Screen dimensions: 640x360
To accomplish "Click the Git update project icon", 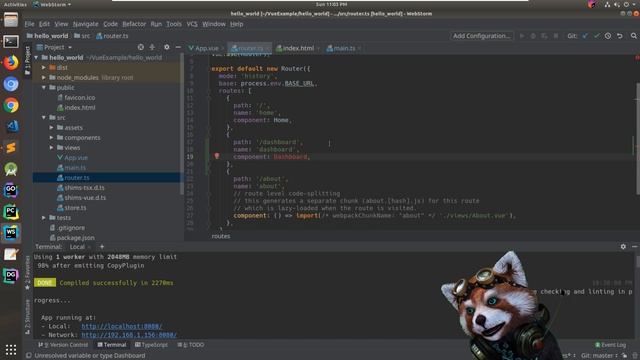I will tap(585, 36).
